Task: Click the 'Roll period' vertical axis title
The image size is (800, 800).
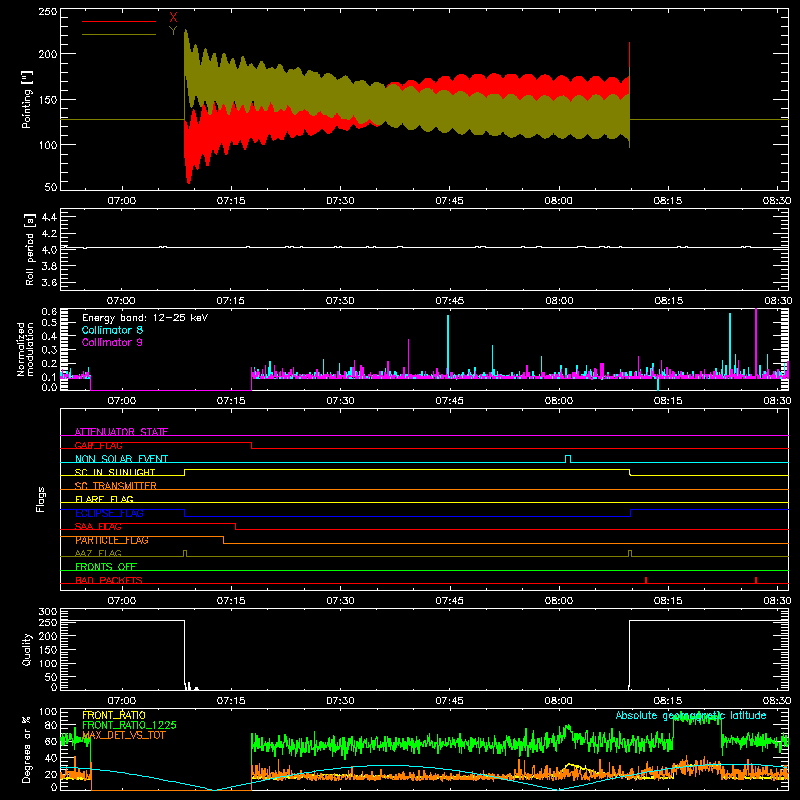Action: (29, 250)
